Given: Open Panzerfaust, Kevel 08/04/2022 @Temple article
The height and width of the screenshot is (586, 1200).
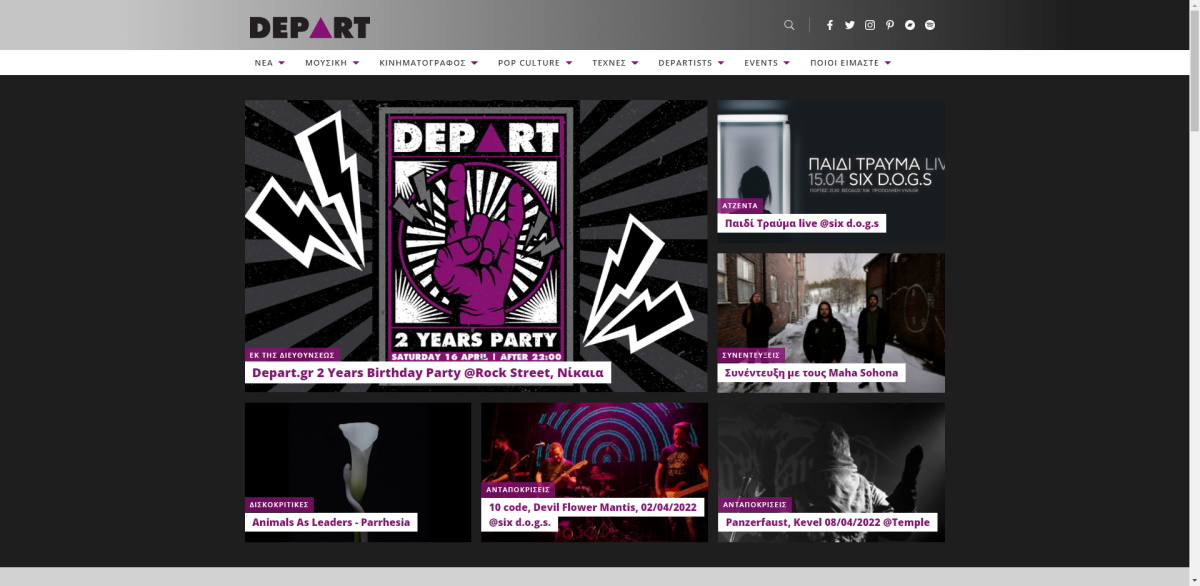Looking at the screenshot, I should [827, 522].
